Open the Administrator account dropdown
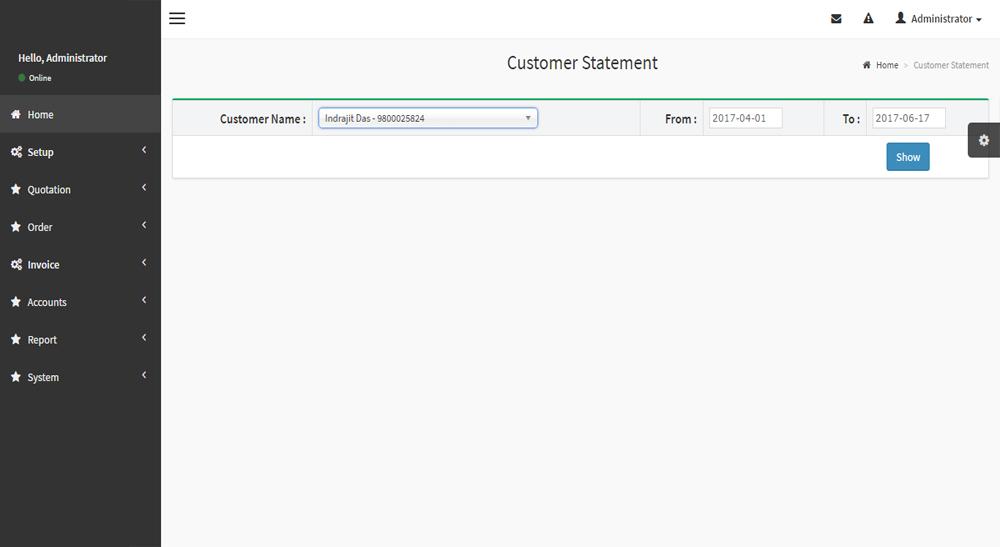 click(938, 18)
